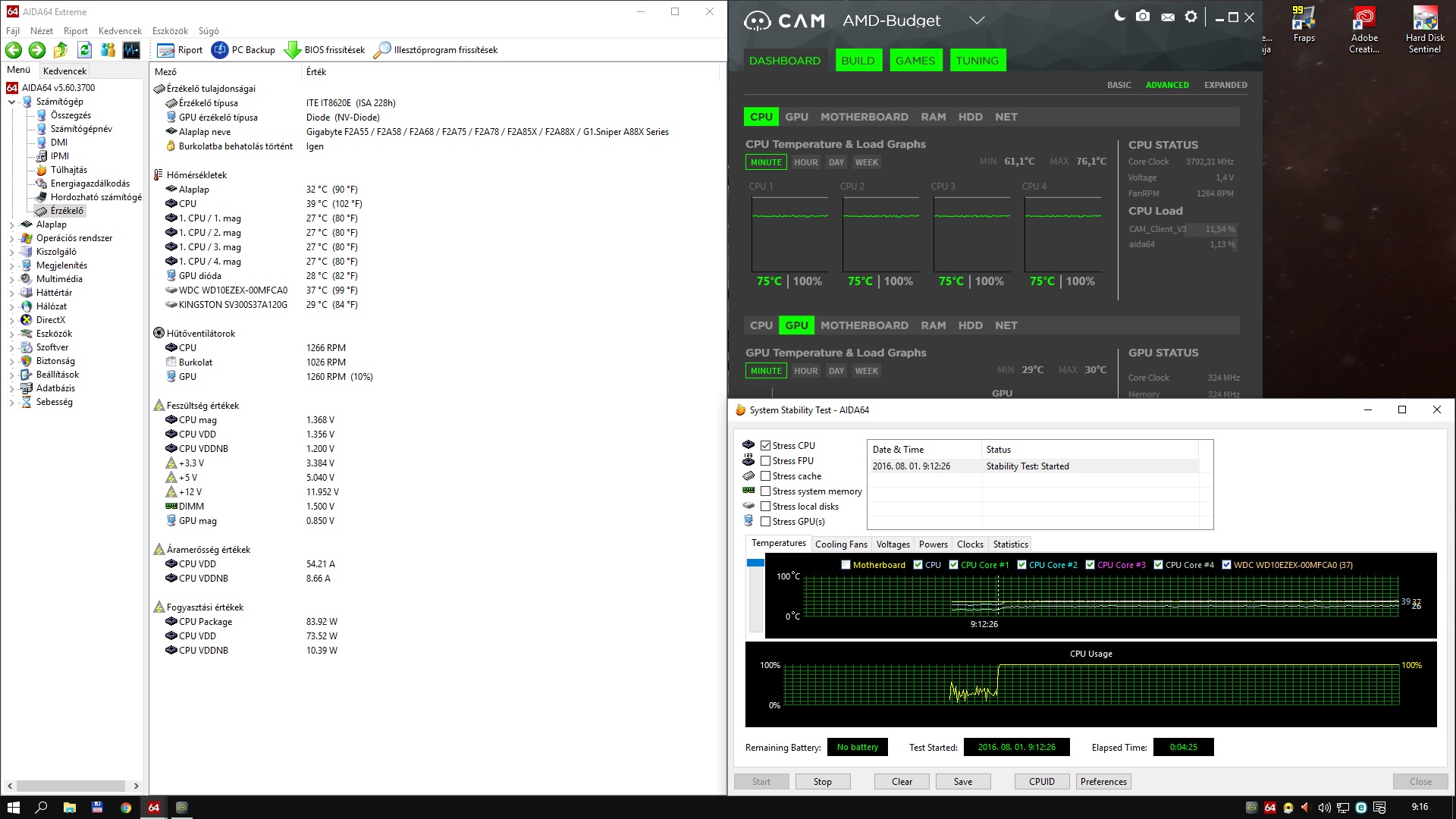Image resolution: width=1456 pixels, height=819 pixels.
Task: Expand the Multimédia tree node
Action: pos(11,279)
